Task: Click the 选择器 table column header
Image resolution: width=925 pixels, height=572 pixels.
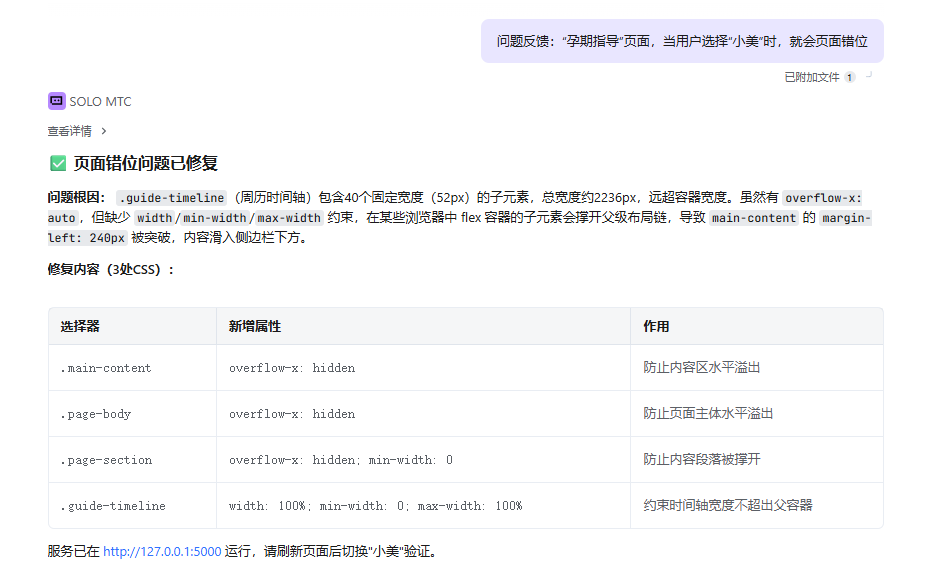Action: coord(80,326)
